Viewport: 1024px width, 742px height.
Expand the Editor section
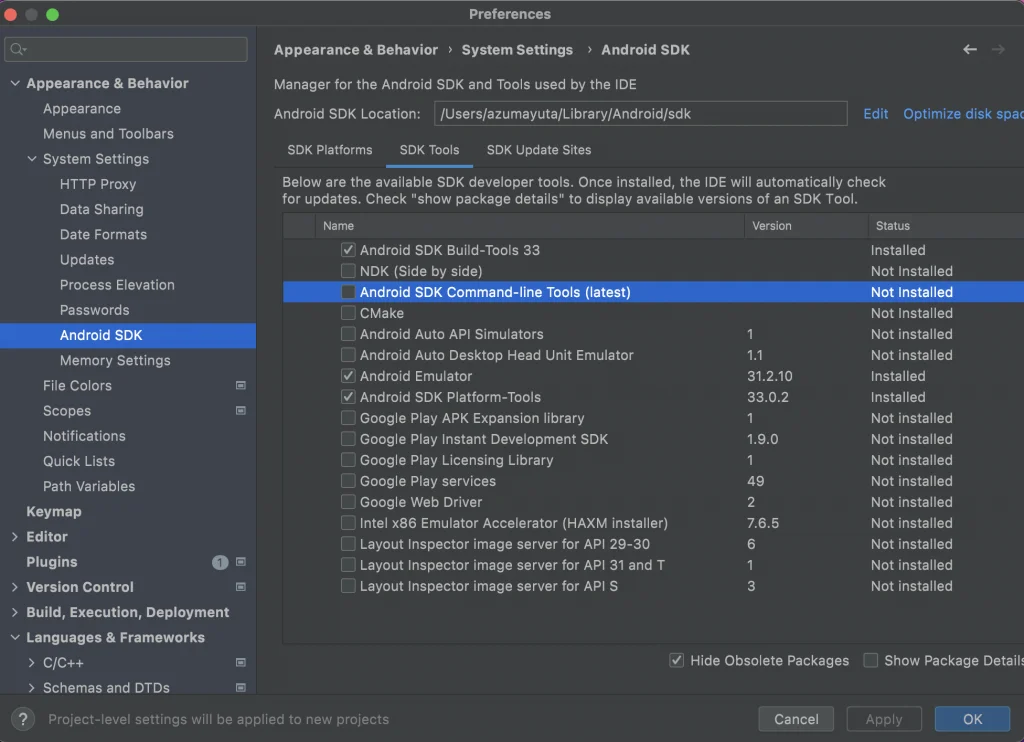[15, 536]
